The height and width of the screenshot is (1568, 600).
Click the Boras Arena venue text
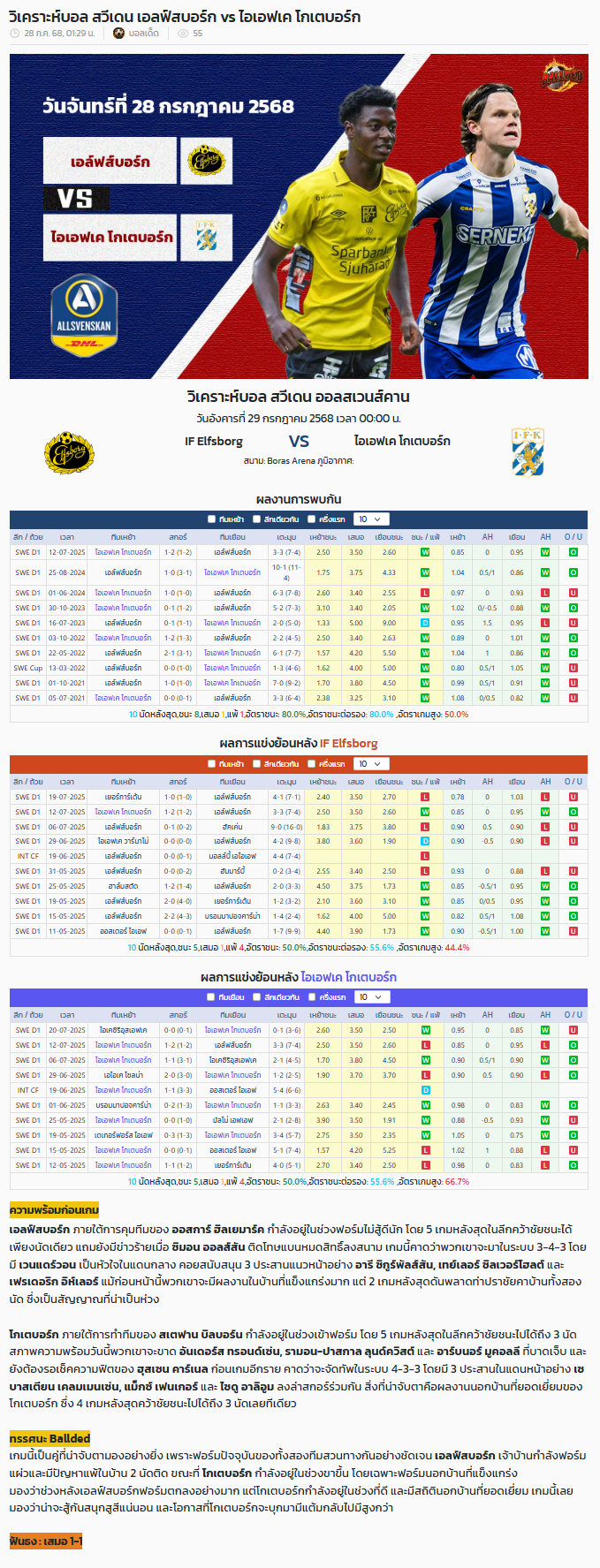(x=291, y=461)
